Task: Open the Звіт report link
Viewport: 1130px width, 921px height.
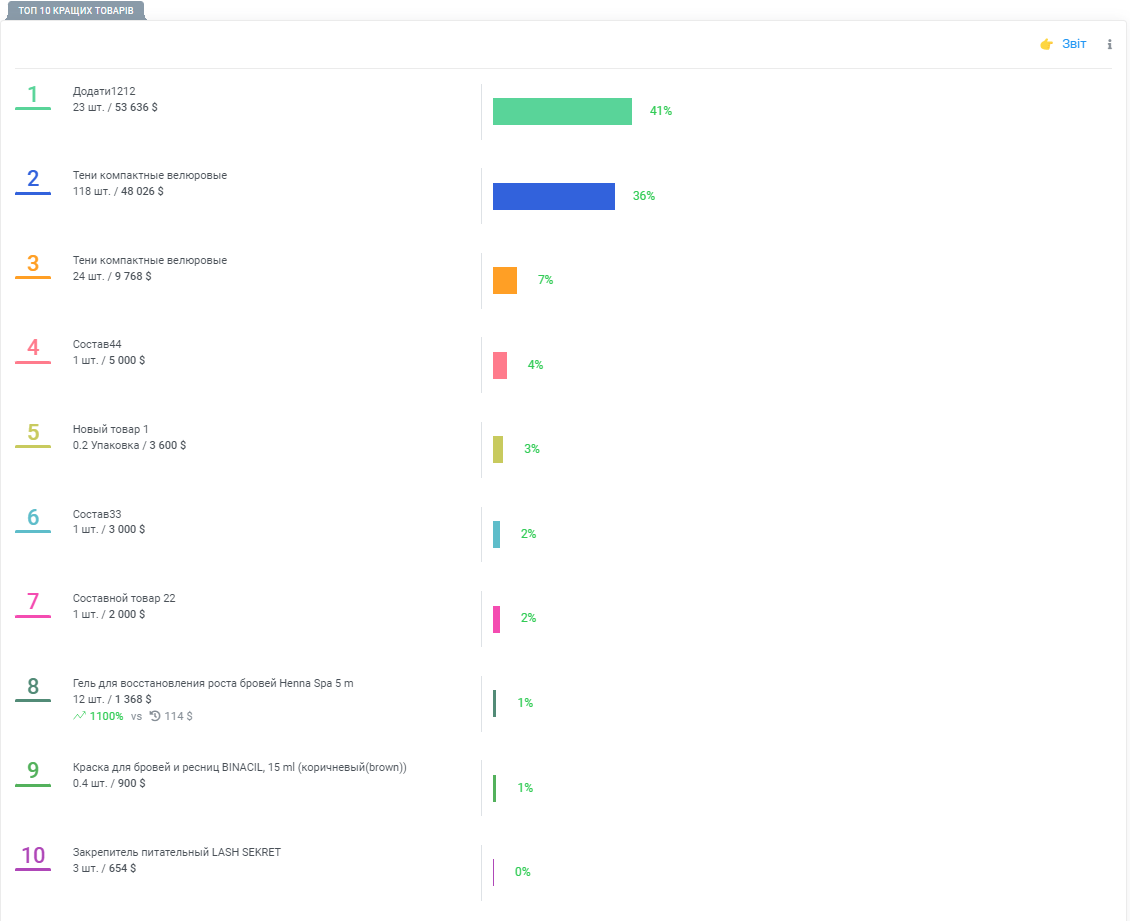Action: [x=1073, y=44]
